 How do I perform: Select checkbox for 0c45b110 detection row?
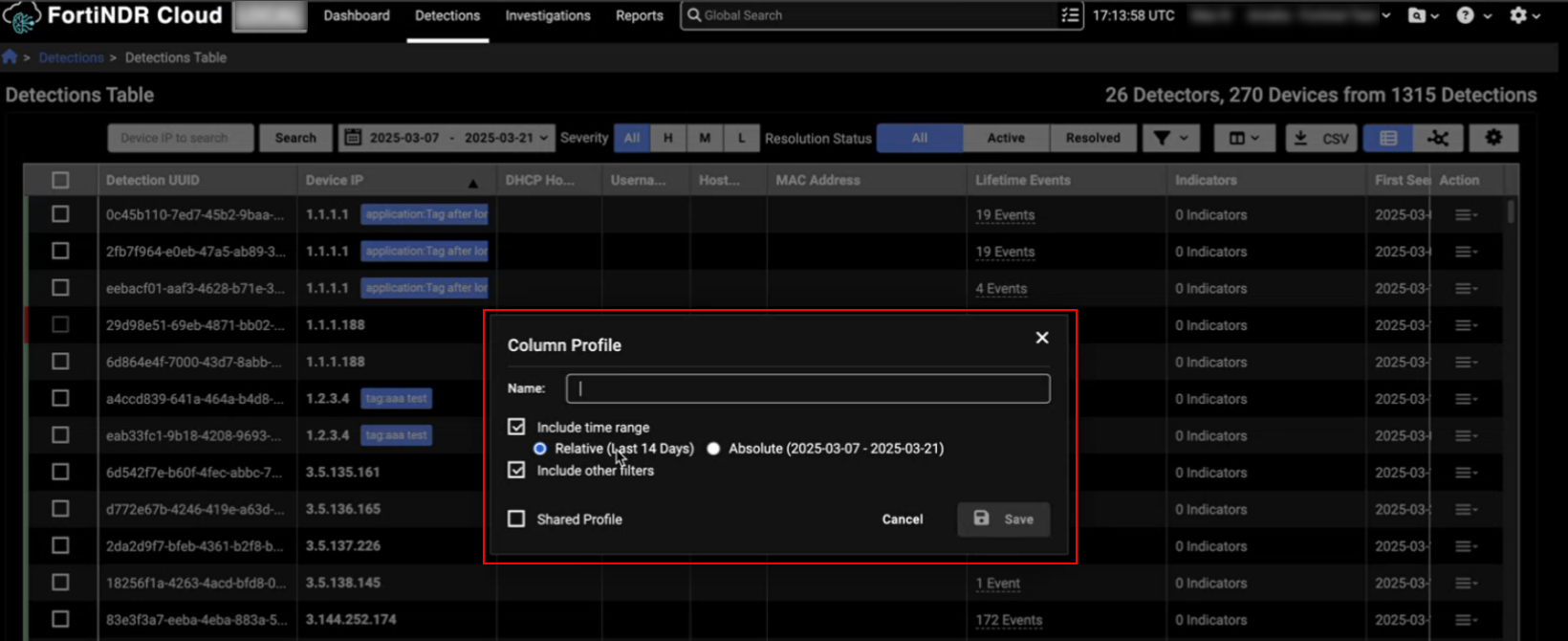click(x=60, y=214)
